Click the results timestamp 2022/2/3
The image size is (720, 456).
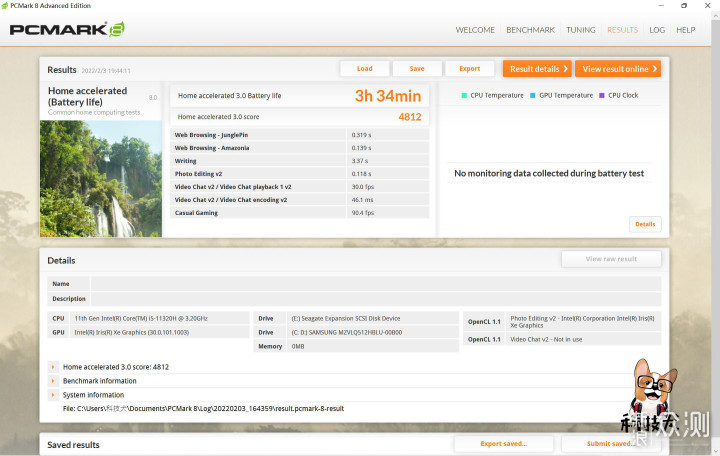(x=106, y=71)
